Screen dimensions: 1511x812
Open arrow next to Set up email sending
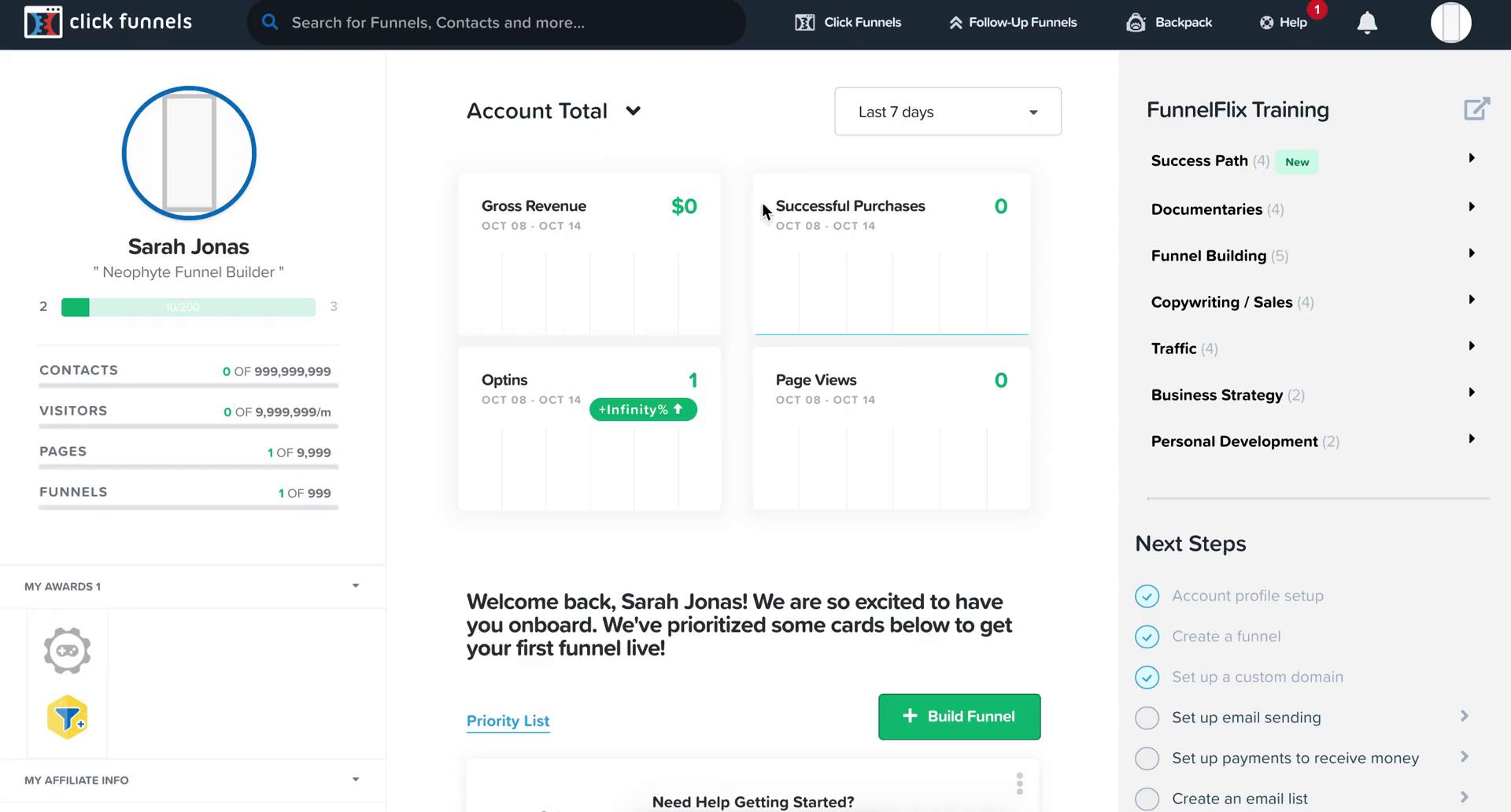(1464, 716)
